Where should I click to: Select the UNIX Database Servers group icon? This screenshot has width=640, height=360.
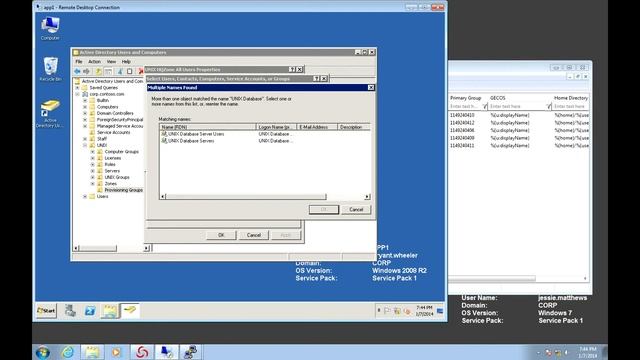pyautogui.click(x=164, y=140)
